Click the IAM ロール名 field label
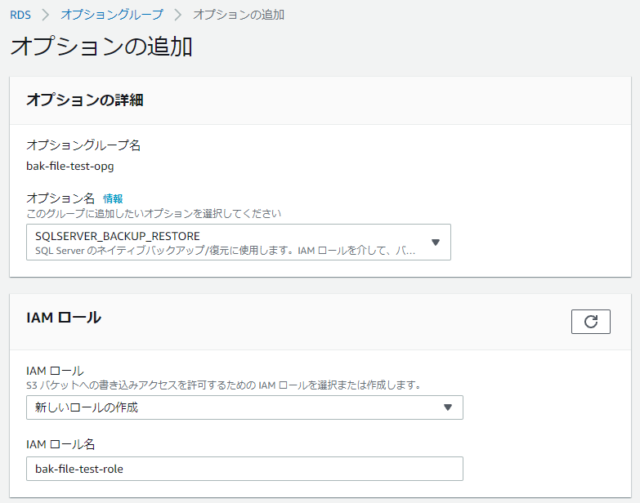Screen dimensions: 640x503 (x=61, y=444)
